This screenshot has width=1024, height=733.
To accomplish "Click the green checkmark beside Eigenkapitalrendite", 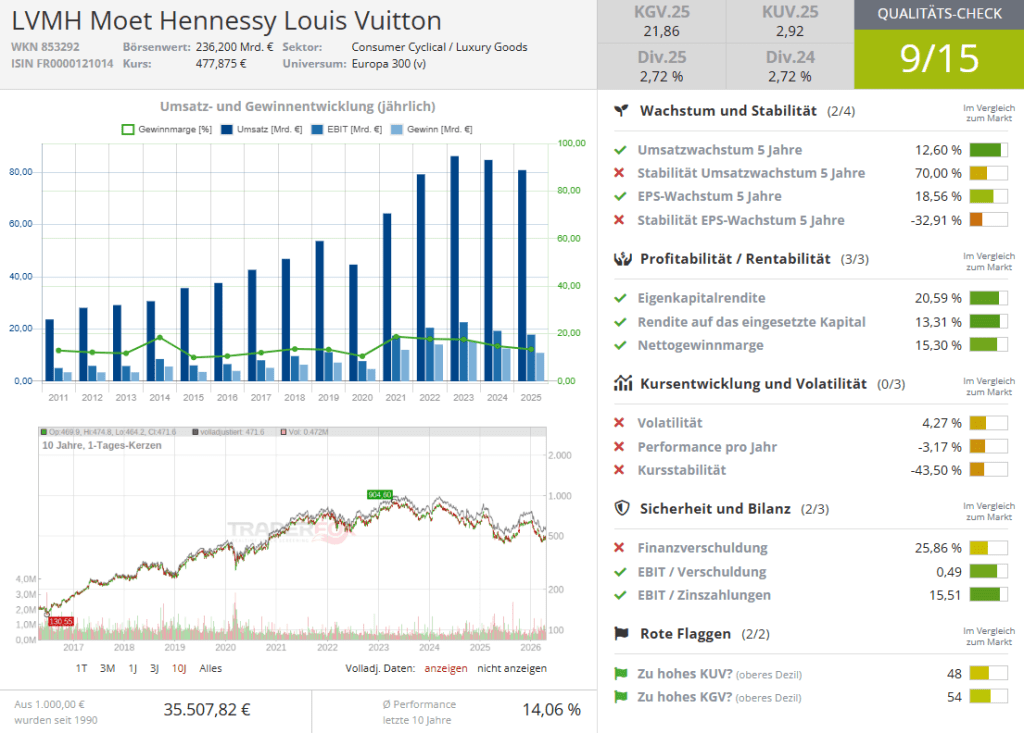I will coord(620,298).
